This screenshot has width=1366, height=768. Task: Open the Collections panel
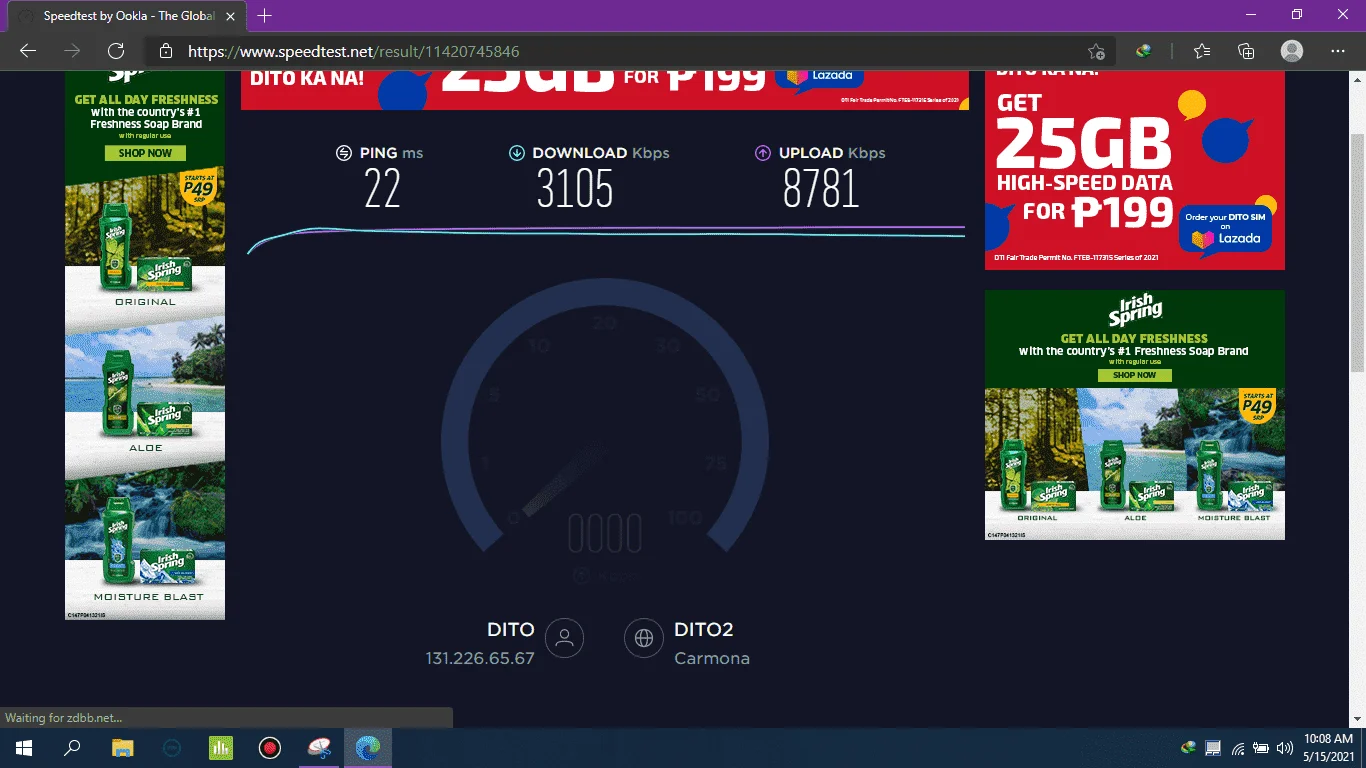point(1246,51)
